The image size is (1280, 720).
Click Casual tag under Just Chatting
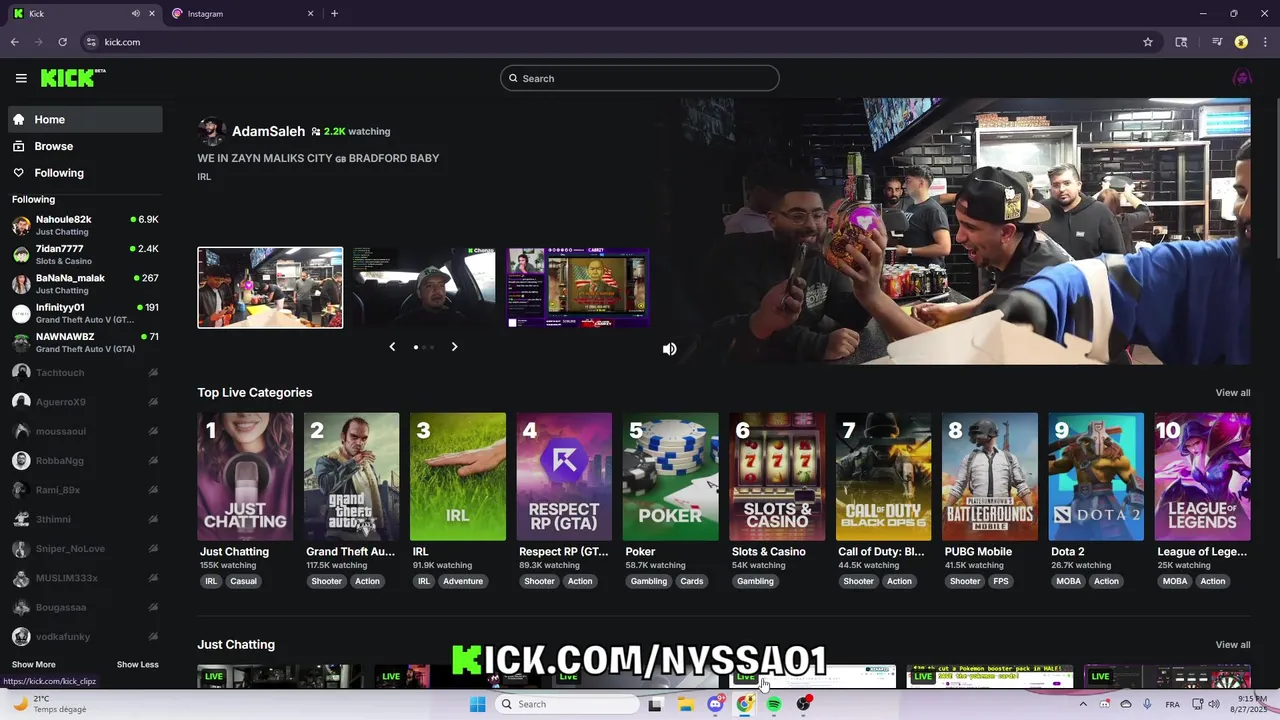click(243, 581)
